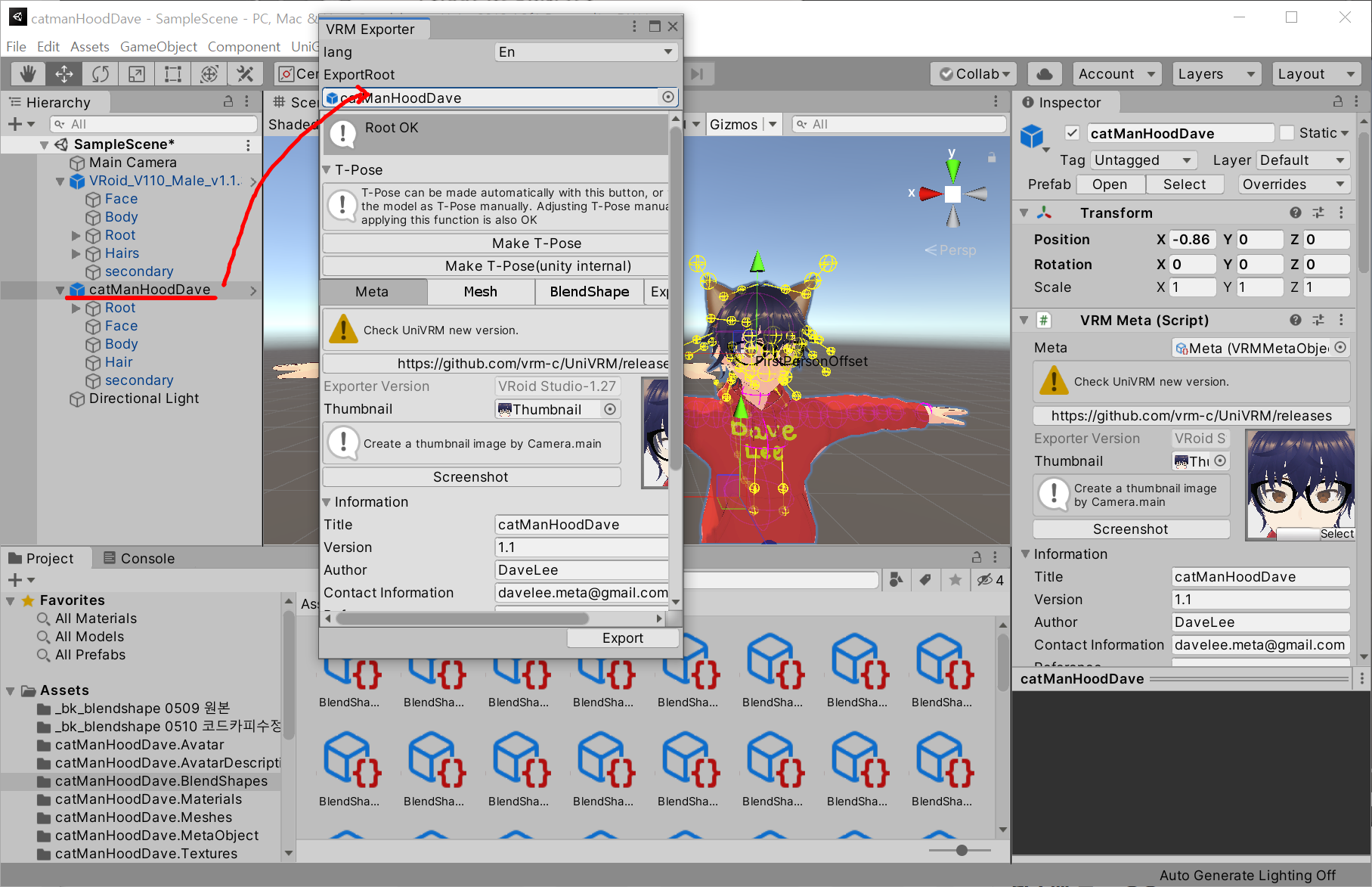The height and width of the screenshot is (887, 1372).
Task: Toggle catManHoodDave active checkbox in Inspector
Action: tap(1072, 133)
